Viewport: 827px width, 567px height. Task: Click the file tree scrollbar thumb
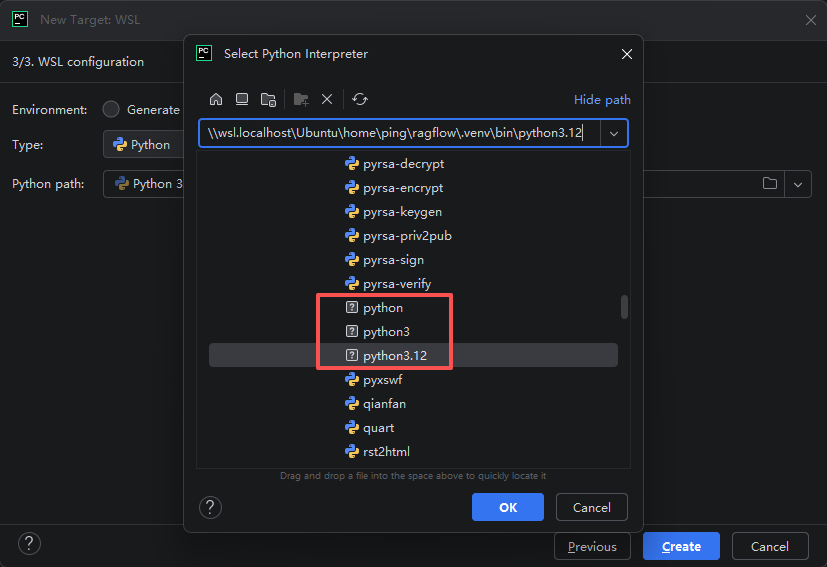[624, 307]
